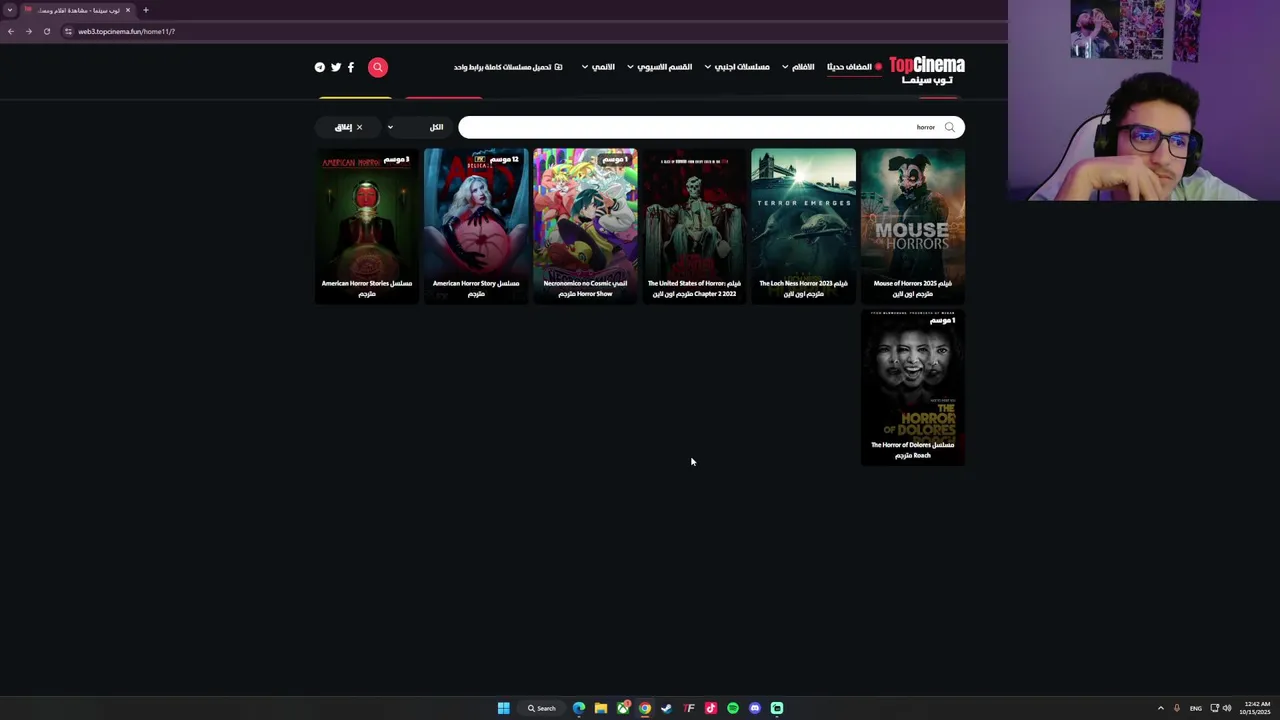The height and width of the screenshot is (720, 1280).
Task: Expand the الافلام menu
Action: pyautogui.click(x=798, y=67)
